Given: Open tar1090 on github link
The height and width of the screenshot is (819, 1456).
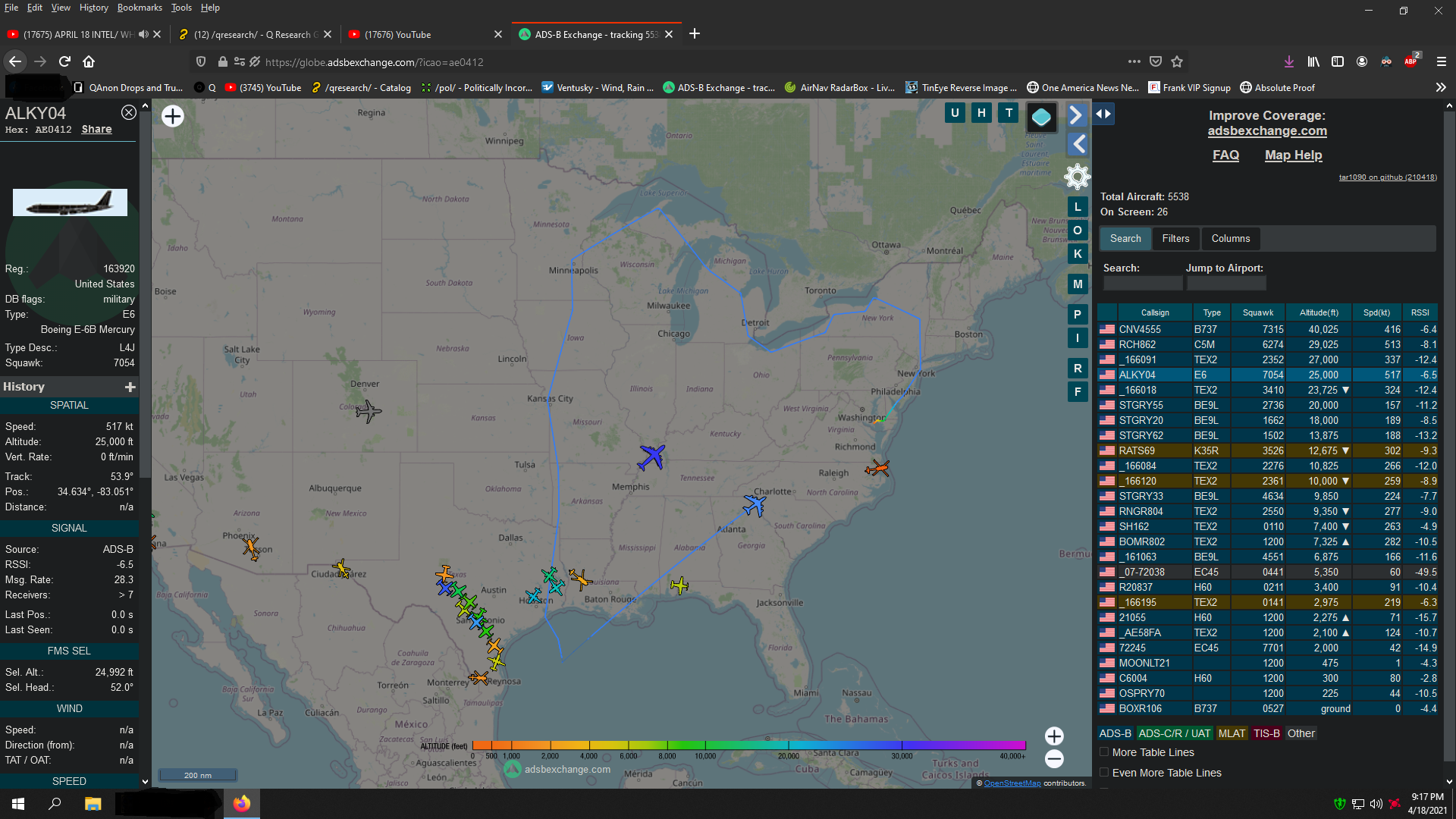Looking at the screenshot, I should pyautogui.click(x=1387, y=177).
